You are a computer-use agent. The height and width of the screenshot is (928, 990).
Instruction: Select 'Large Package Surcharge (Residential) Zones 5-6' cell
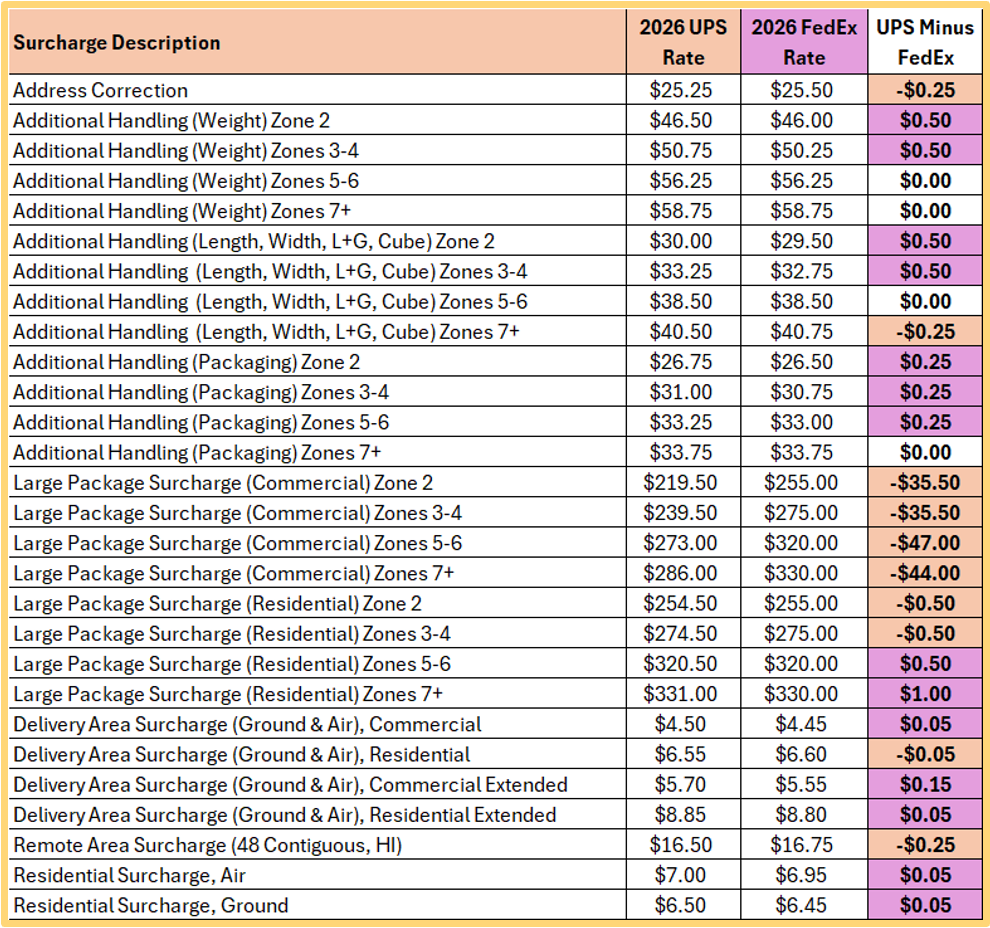click(x=318, y=664)
